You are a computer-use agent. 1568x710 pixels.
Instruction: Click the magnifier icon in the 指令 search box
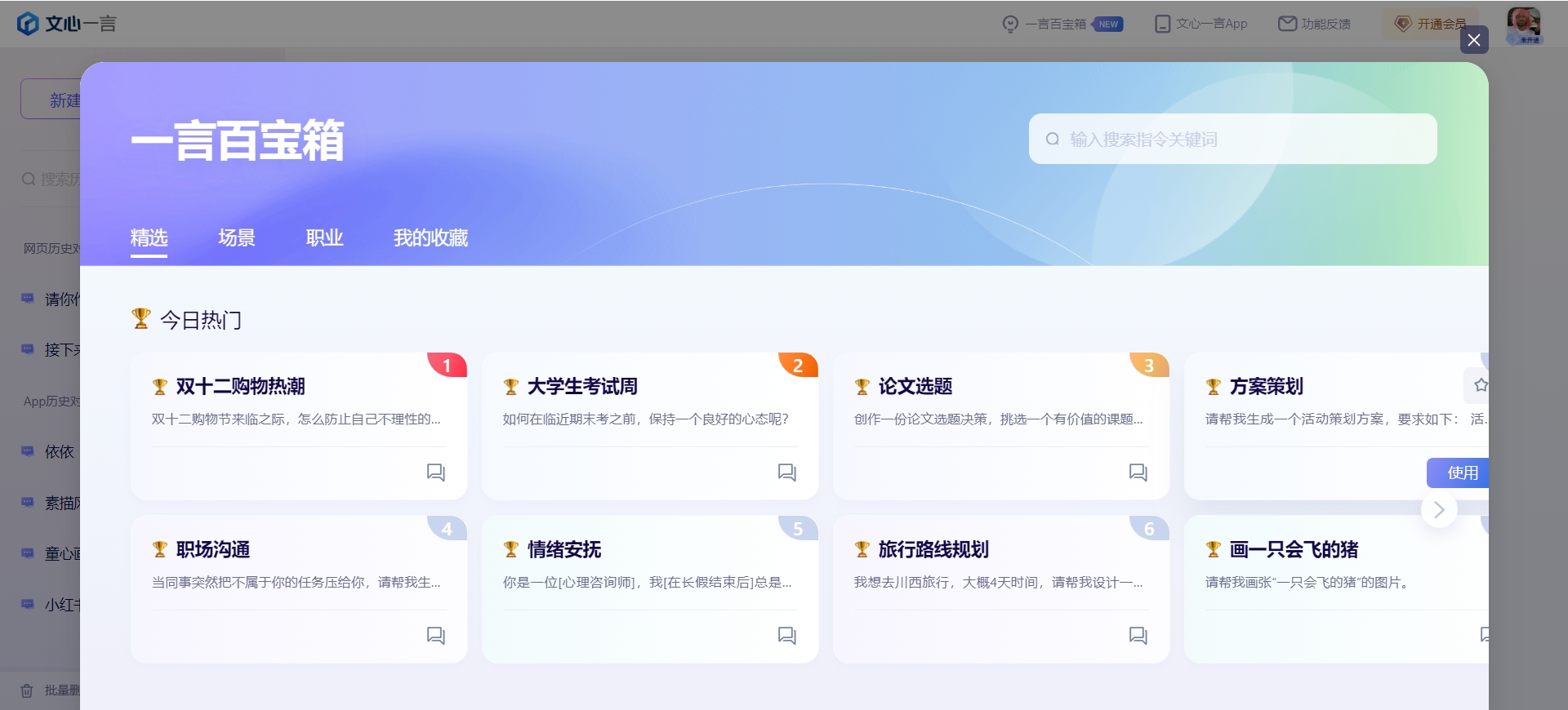(1053, 140)
